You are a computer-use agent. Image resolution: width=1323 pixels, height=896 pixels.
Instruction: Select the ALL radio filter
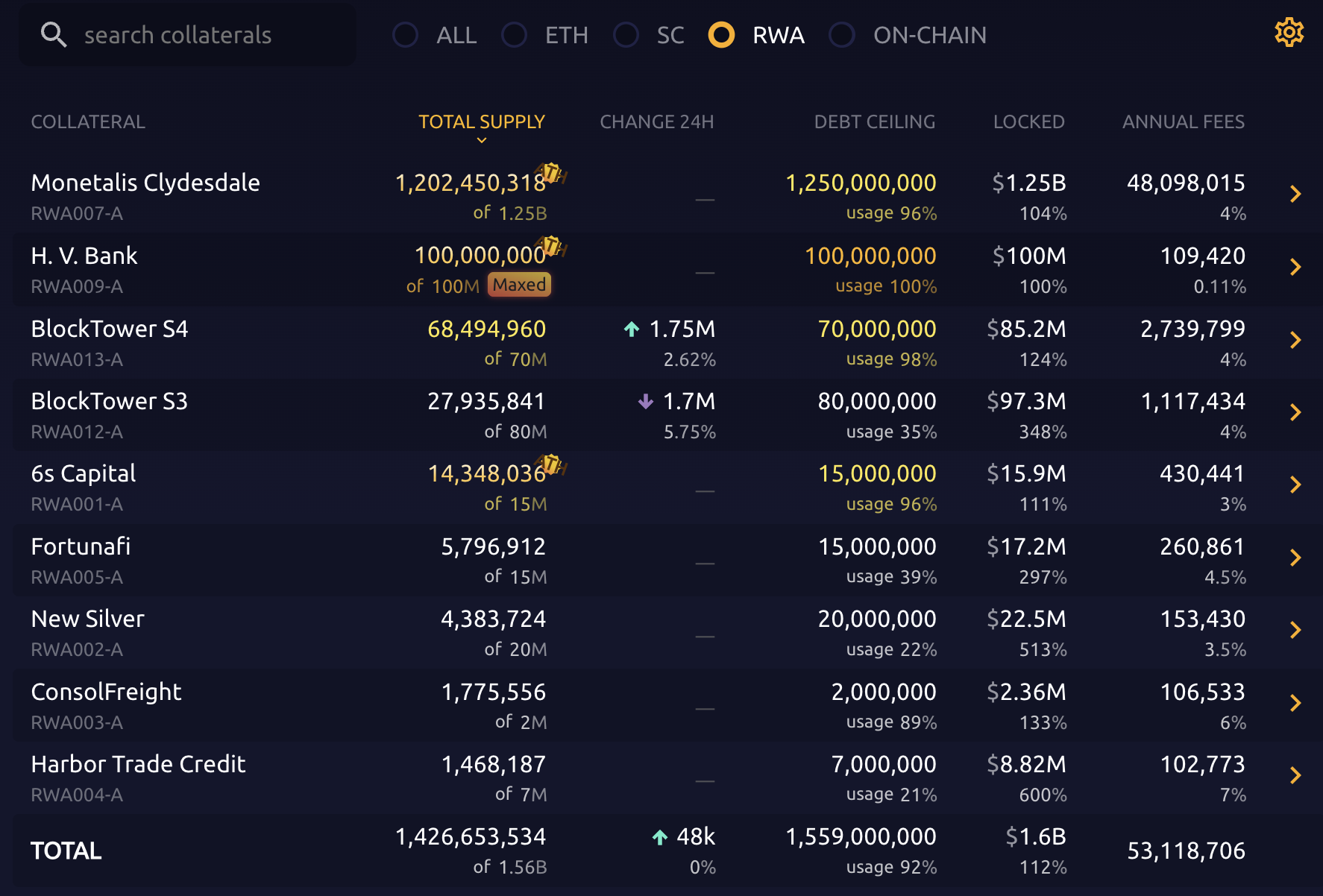(x=406, y=35)
